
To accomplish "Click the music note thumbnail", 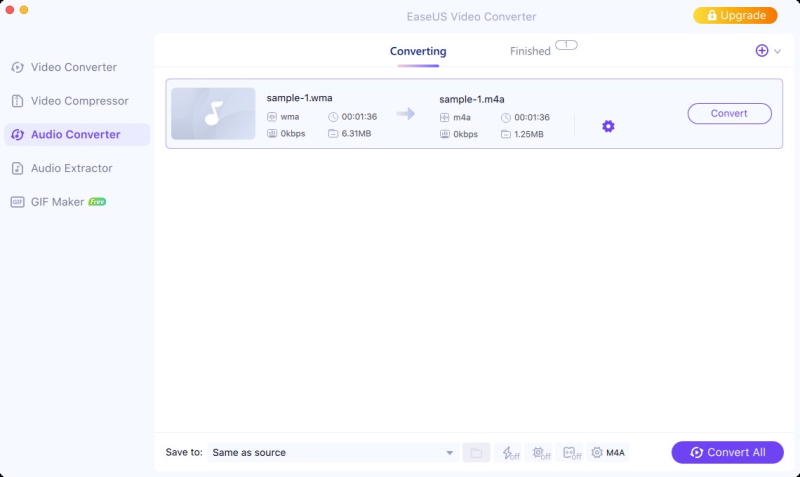I will pyautogui.click(x=213, y=114).
